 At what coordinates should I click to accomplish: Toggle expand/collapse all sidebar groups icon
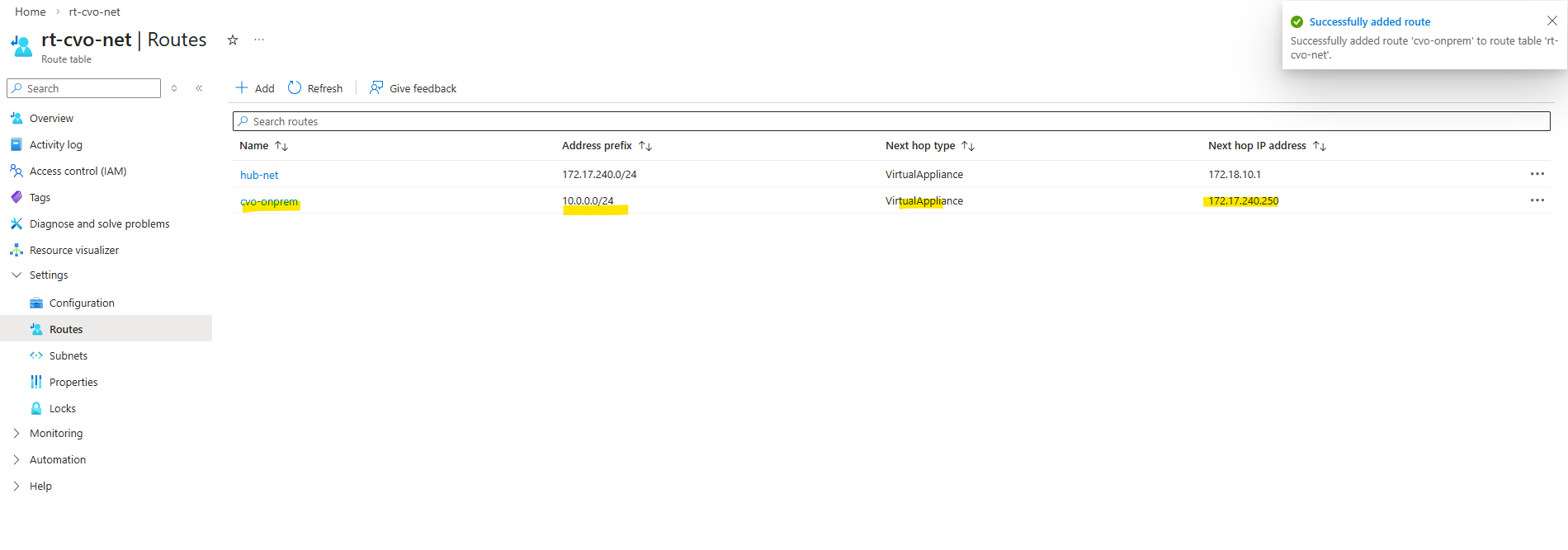[174, 88]
